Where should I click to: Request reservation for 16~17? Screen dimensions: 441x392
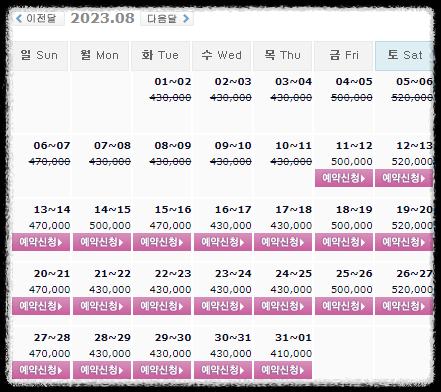[223, 242]
